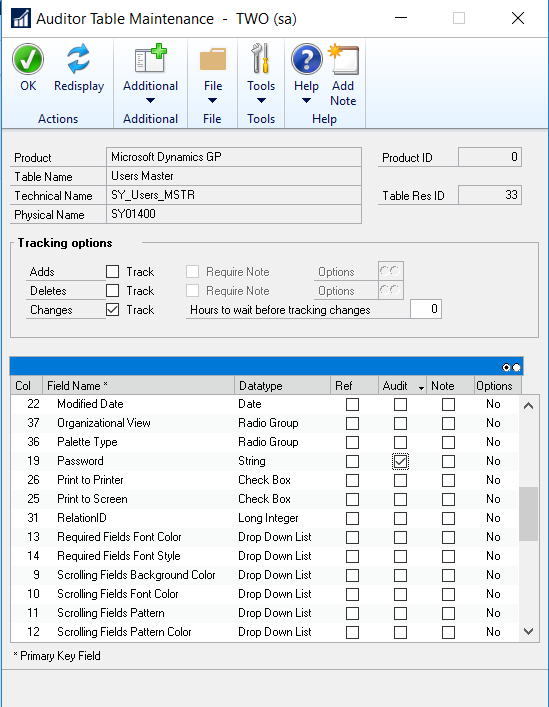
Task: Click the Long Integer datatype cell
Action: (x=268, y=518)
